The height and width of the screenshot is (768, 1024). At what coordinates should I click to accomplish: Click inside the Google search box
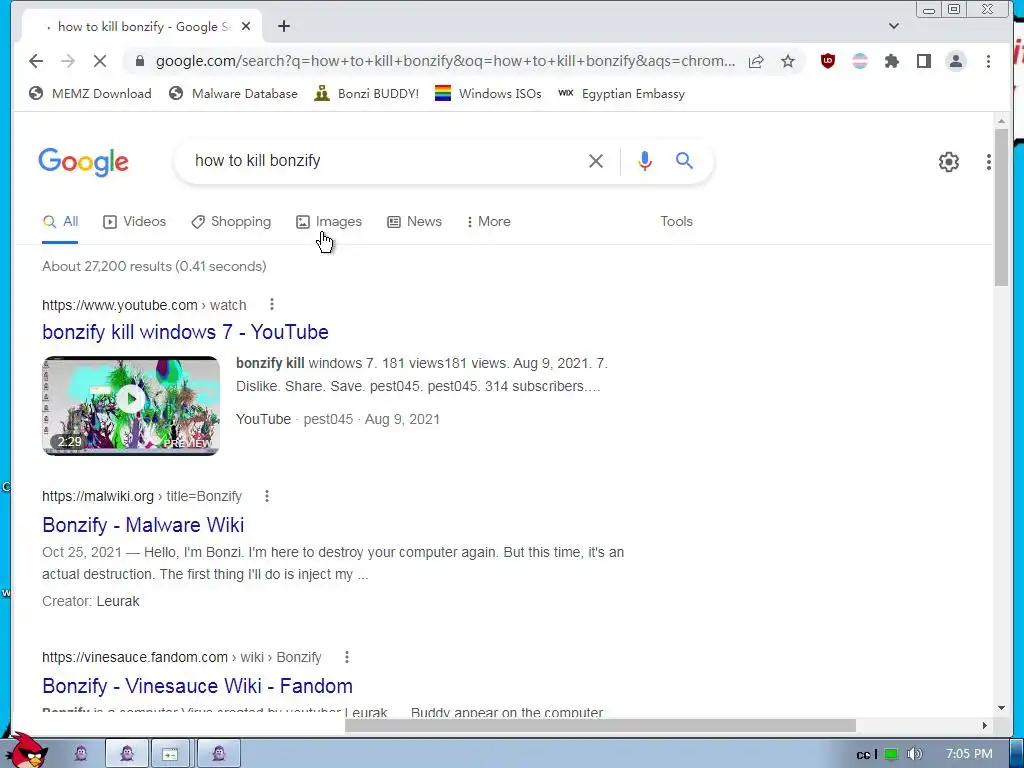(385, 161)
